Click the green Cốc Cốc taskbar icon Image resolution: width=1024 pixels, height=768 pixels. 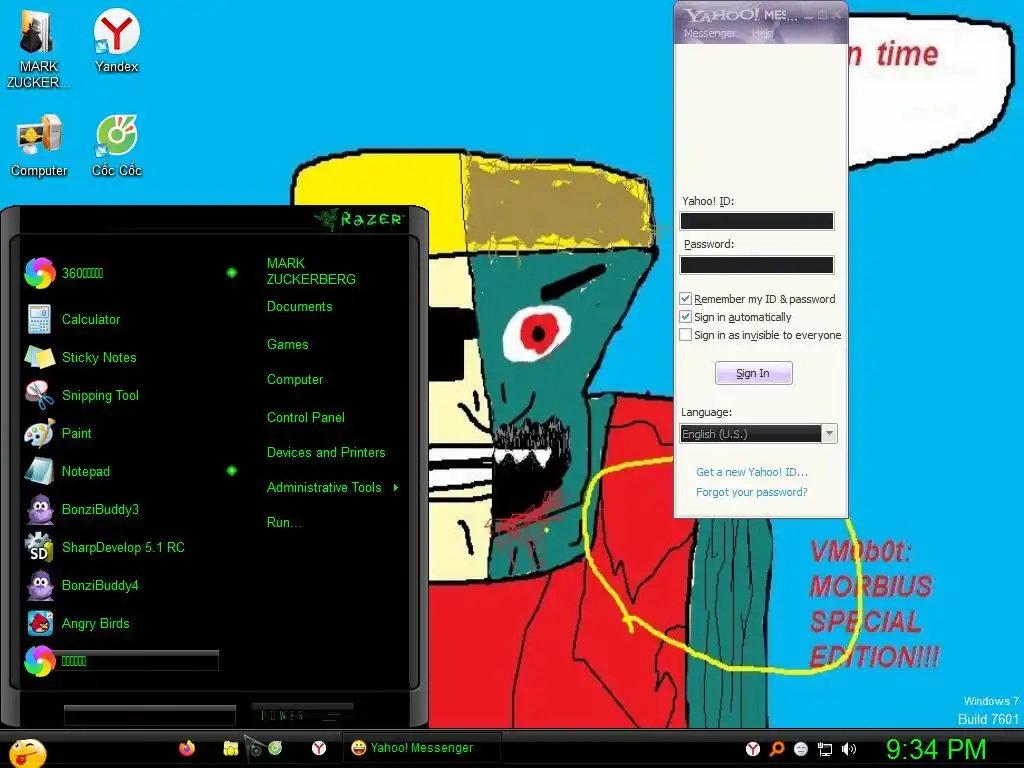[x=275, y=748]
